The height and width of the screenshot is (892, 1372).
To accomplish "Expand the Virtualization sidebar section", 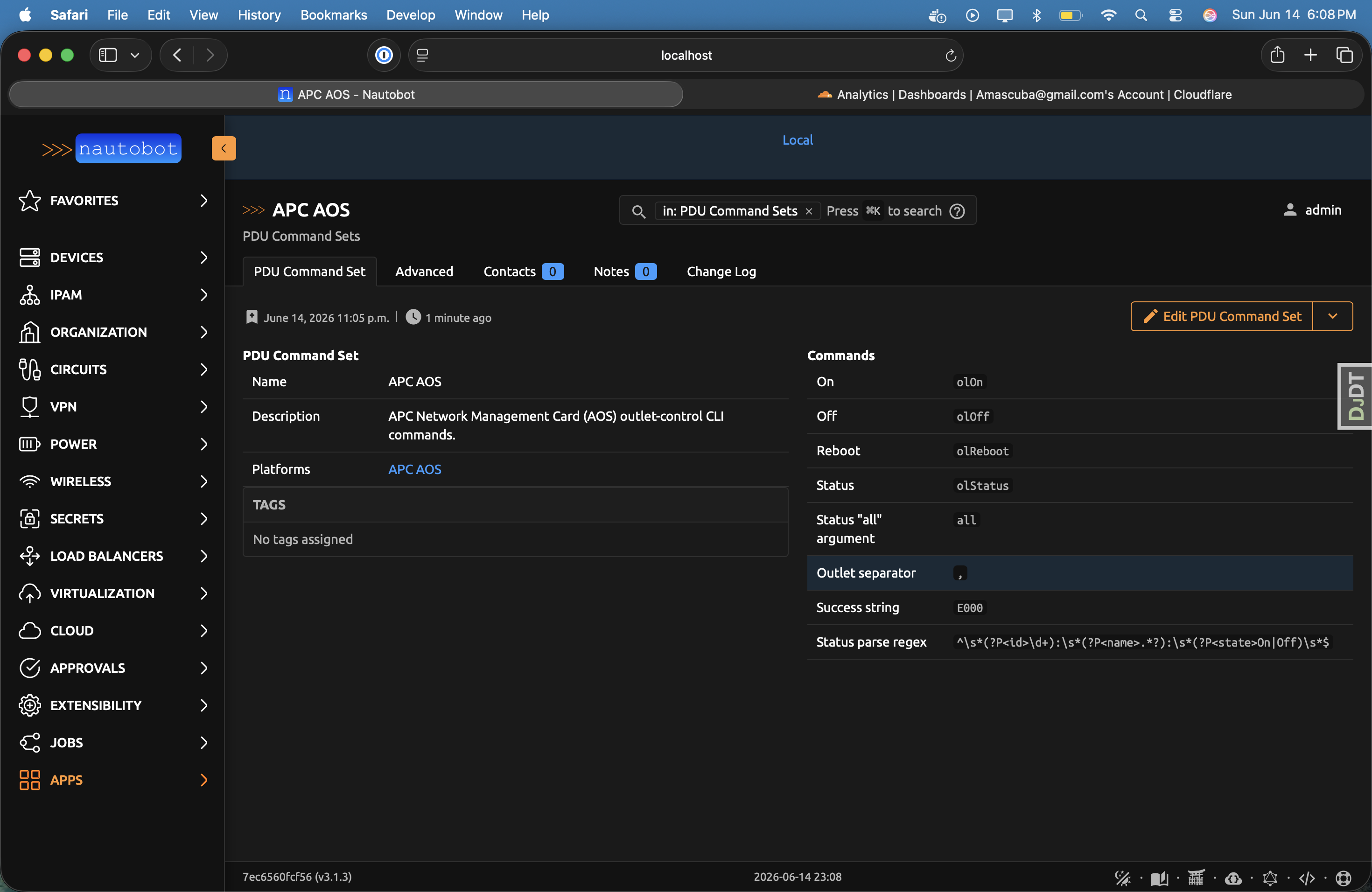I will coord(112,593).
